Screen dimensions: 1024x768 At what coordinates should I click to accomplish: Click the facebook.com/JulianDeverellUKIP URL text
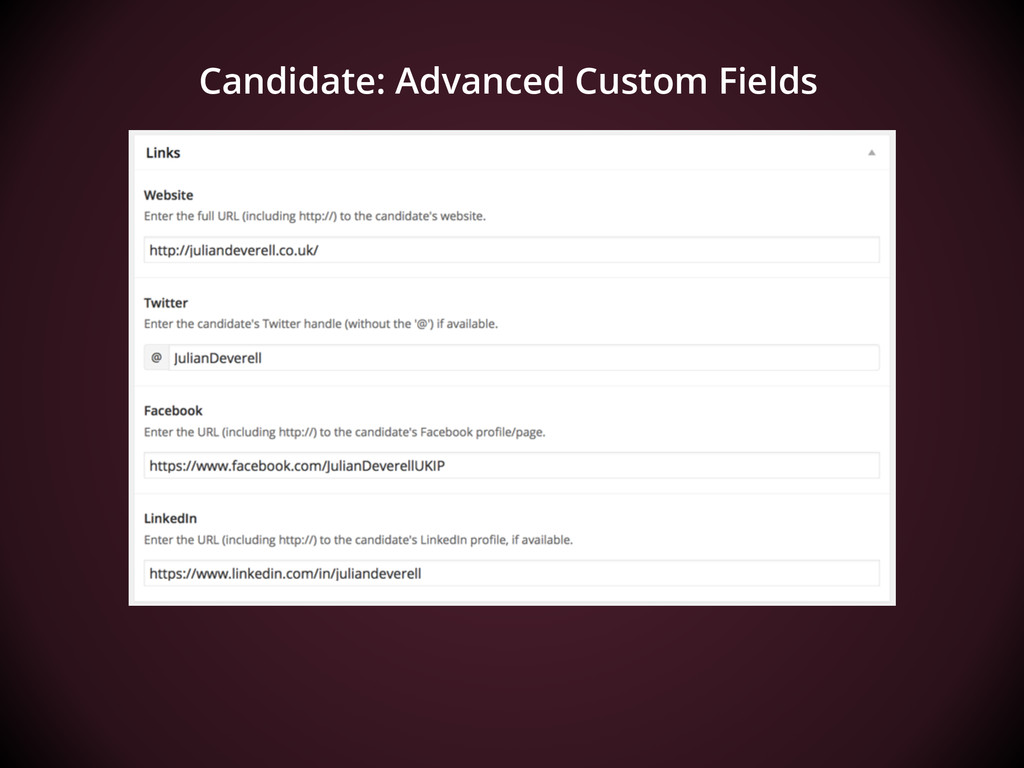(x=297, y=466)
